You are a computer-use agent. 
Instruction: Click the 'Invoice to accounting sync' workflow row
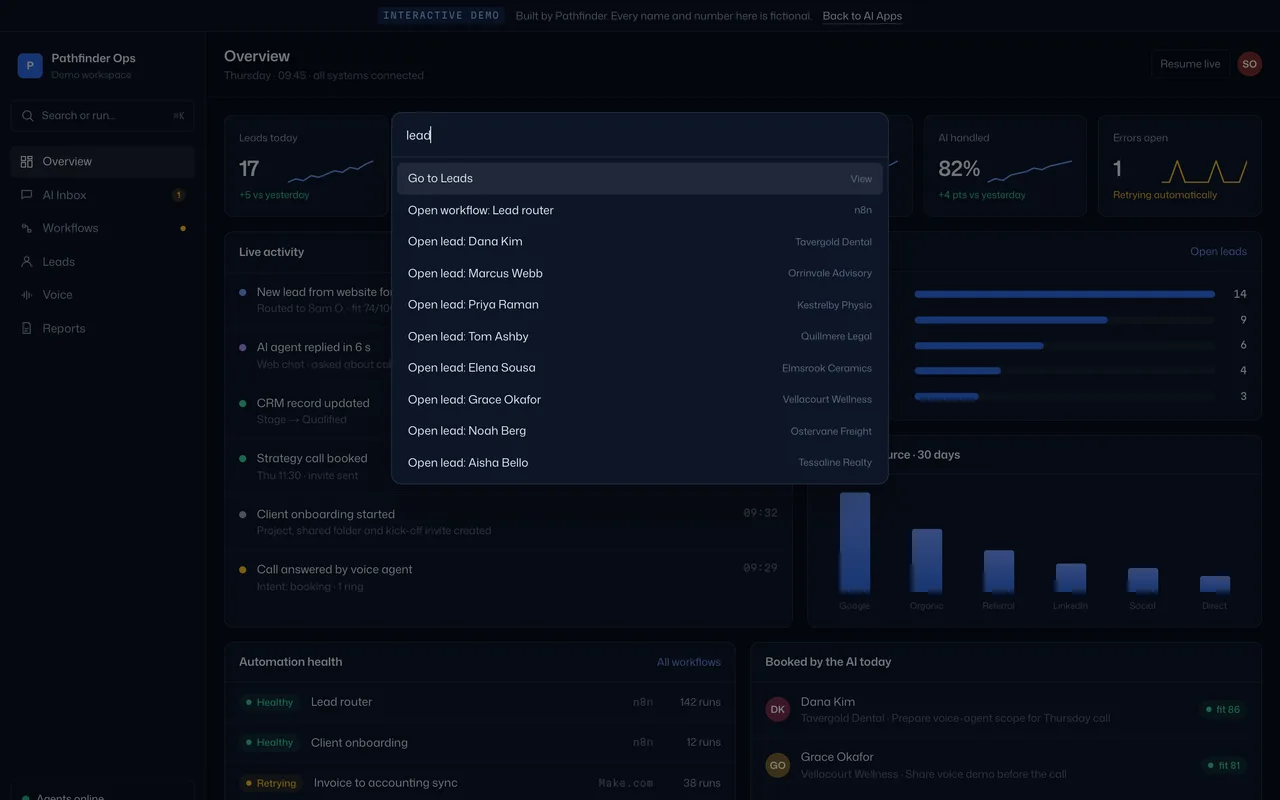point(480,783)
